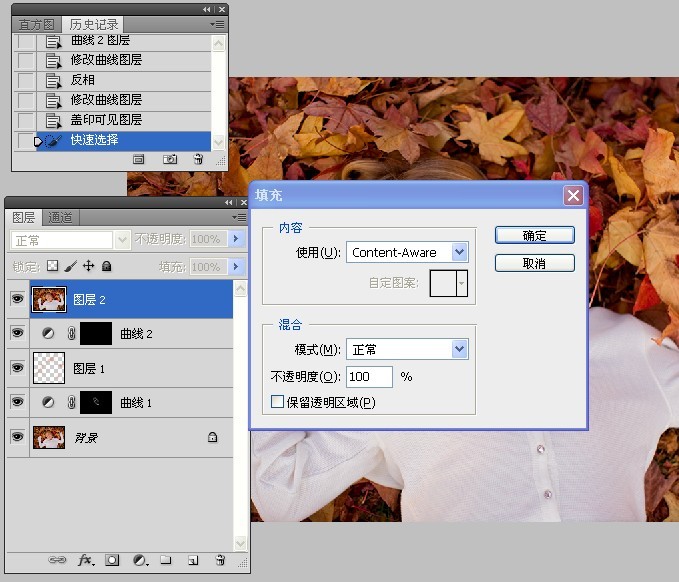Delete current history state trash icon

[198, 159]
